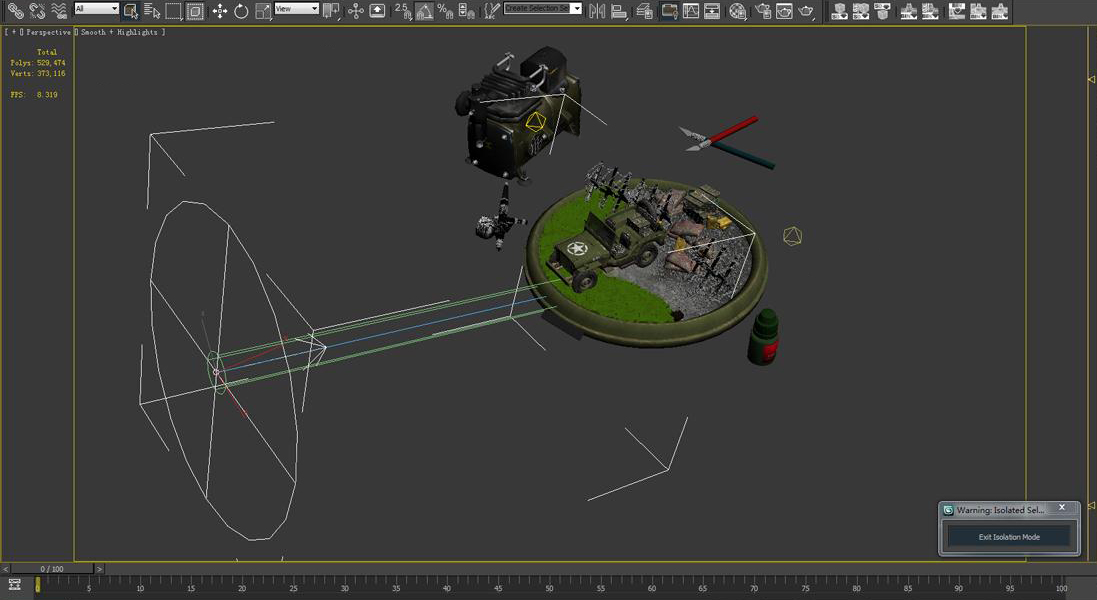Image resolution: width=1097 pixels, height=600 pixels.
Task: Open the Material Editor
Action: coord(737,10)
